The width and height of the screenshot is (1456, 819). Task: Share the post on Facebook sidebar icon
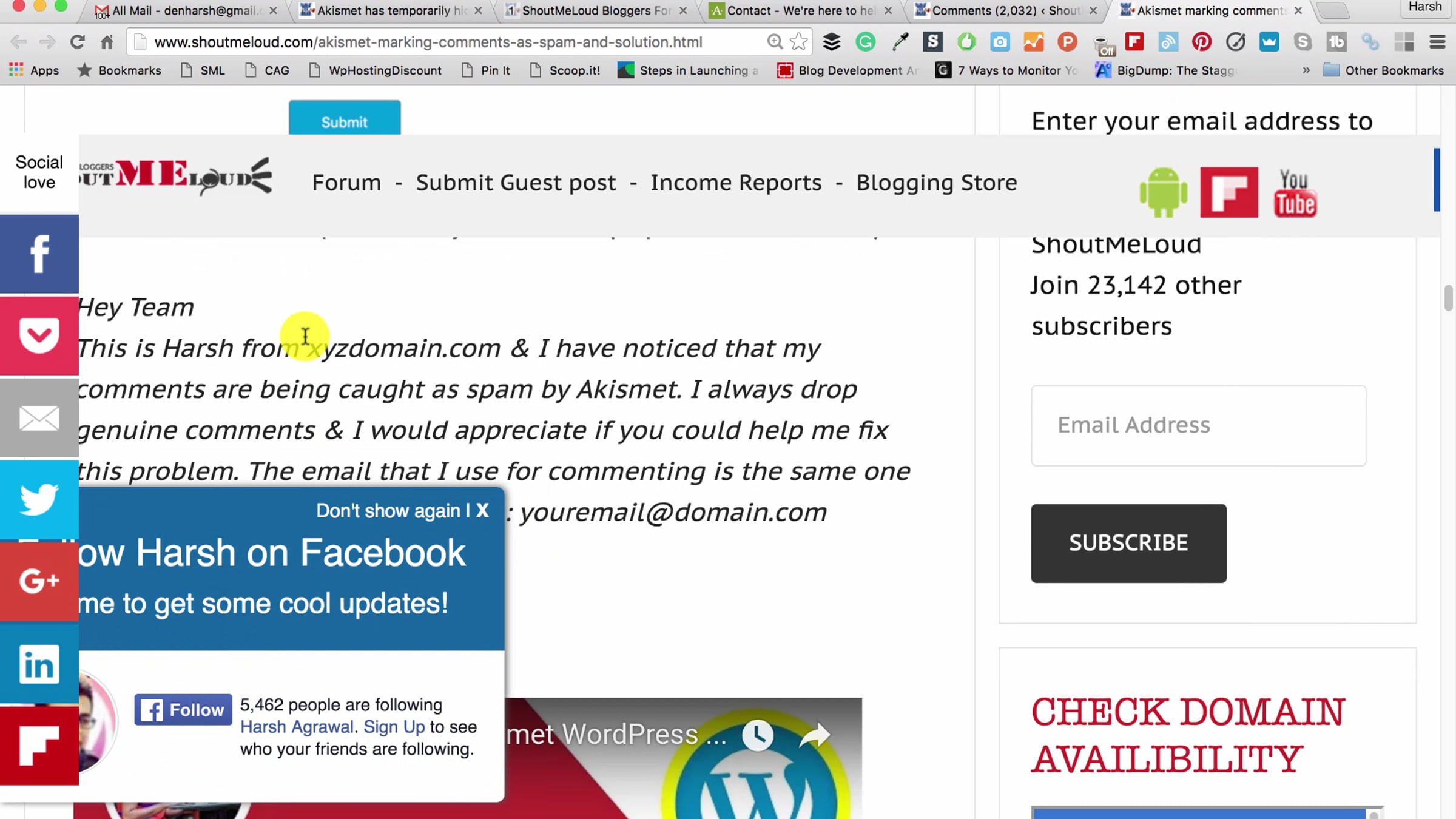click(39, 254)
